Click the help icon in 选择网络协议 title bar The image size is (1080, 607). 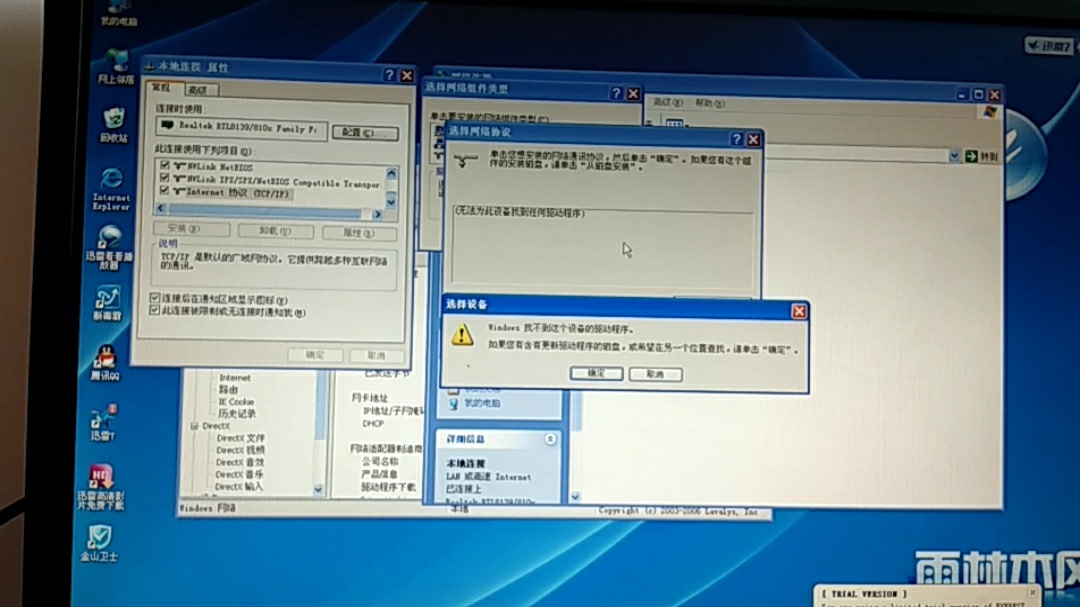736,139
